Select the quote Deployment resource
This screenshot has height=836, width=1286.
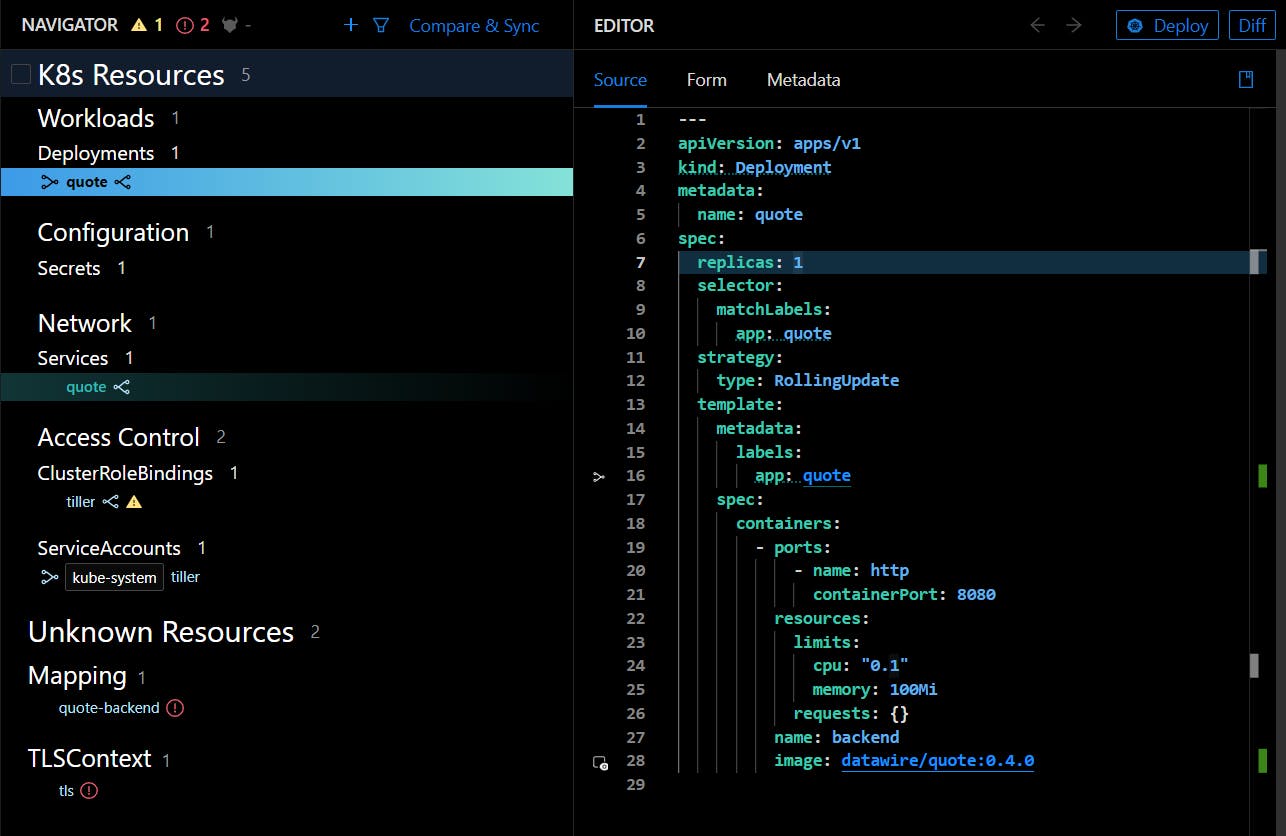(x=287, y=182)
